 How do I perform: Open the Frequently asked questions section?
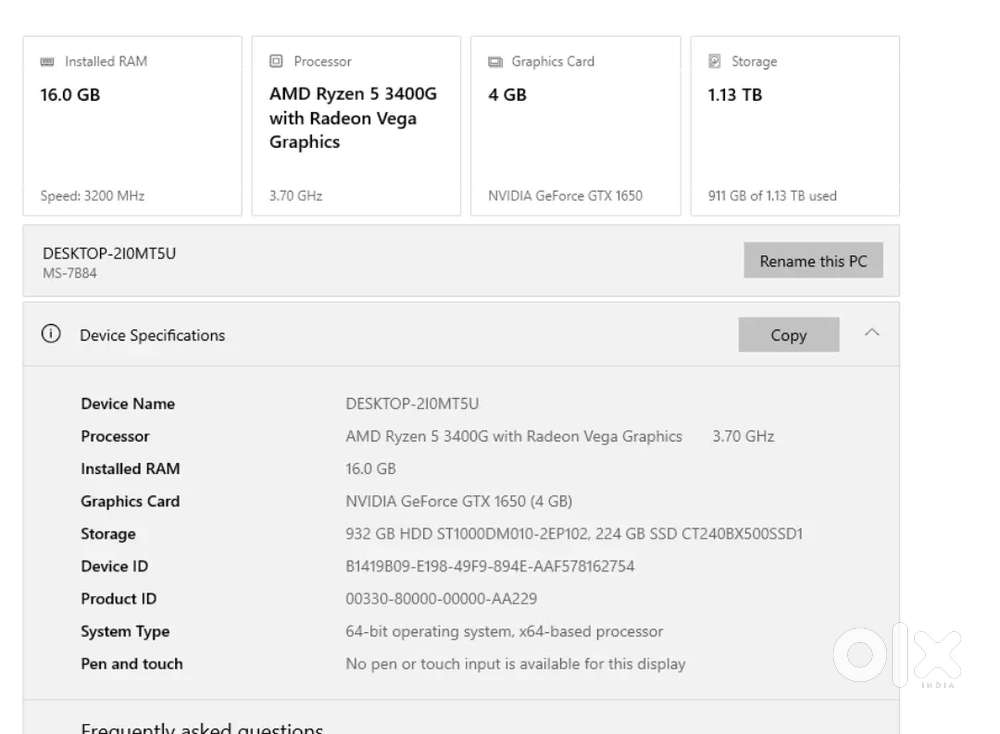(202, 727)
